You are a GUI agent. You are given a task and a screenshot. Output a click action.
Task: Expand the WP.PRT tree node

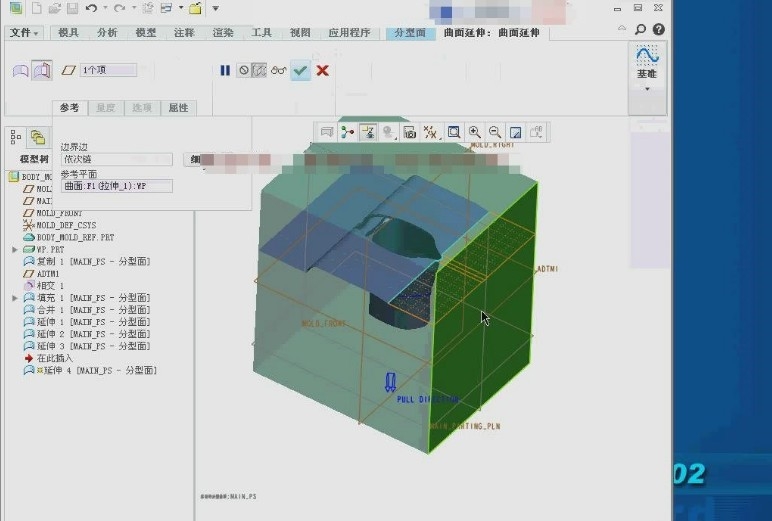(x=15, y=250)
